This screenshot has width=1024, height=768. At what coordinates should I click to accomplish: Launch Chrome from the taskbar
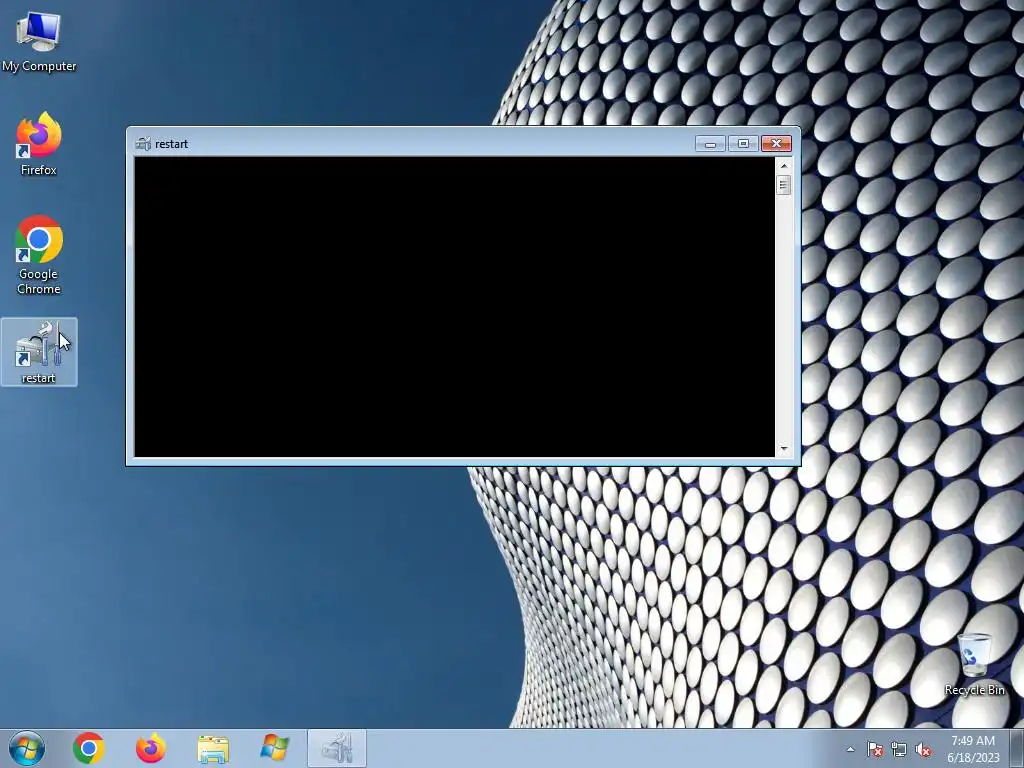[x=89, y=748]
